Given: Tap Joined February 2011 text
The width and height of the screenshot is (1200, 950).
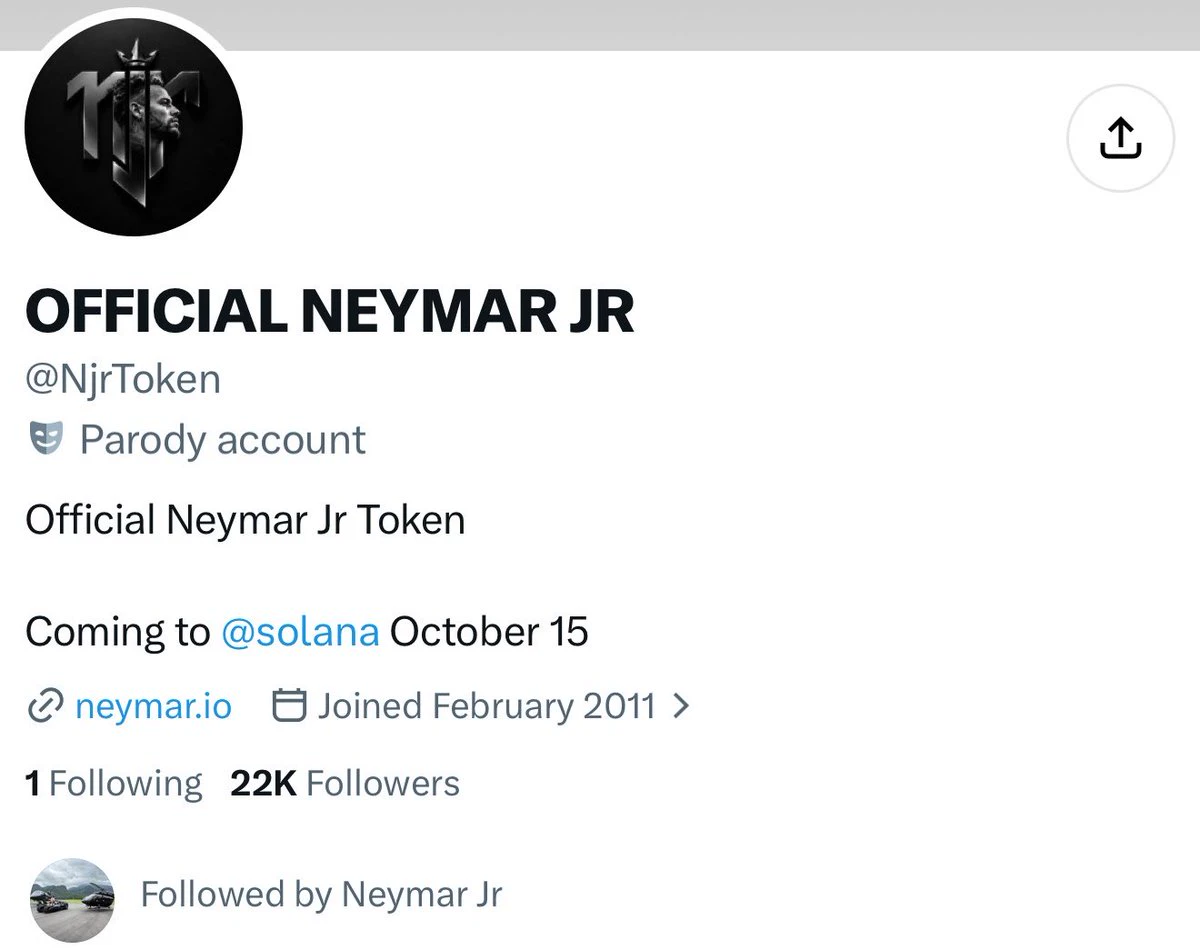Looking at the screenshot, I should tap(487, 706).
